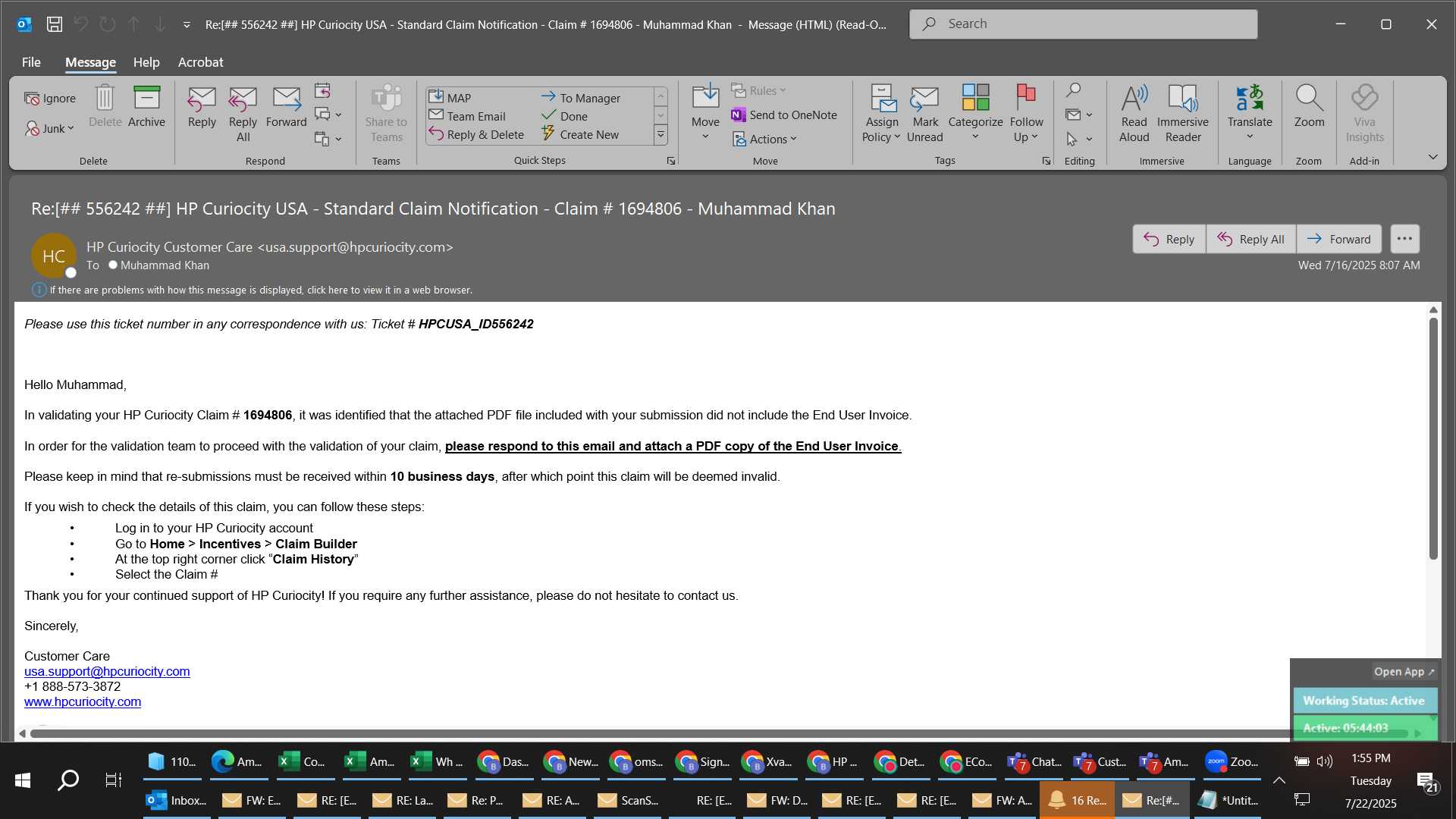The height and width of the screenshot is (819, 1456).
Task: Click the Find search icon in Editing group
Action: pos(1073,90)
